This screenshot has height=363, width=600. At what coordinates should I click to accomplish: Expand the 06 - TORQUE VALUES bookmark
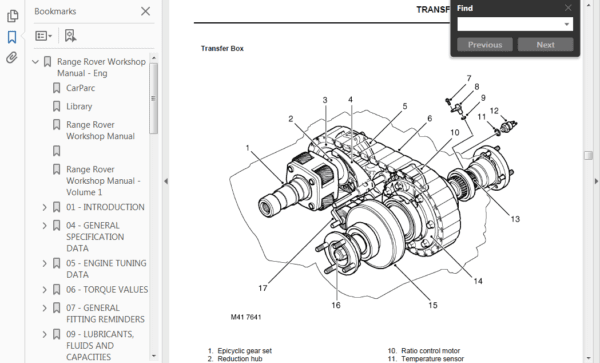[44, 290]
